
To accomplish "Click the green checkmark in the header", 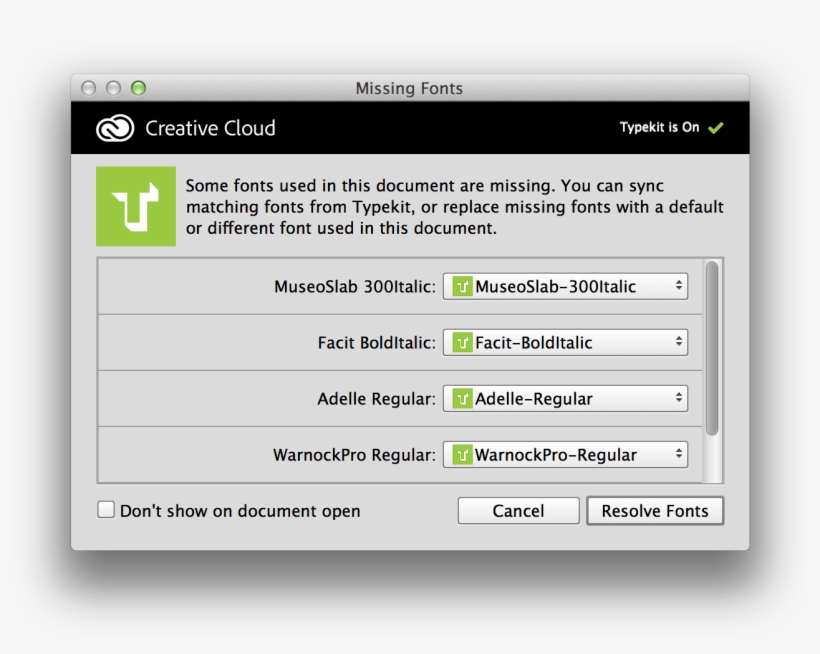I will tap(715, 128).
